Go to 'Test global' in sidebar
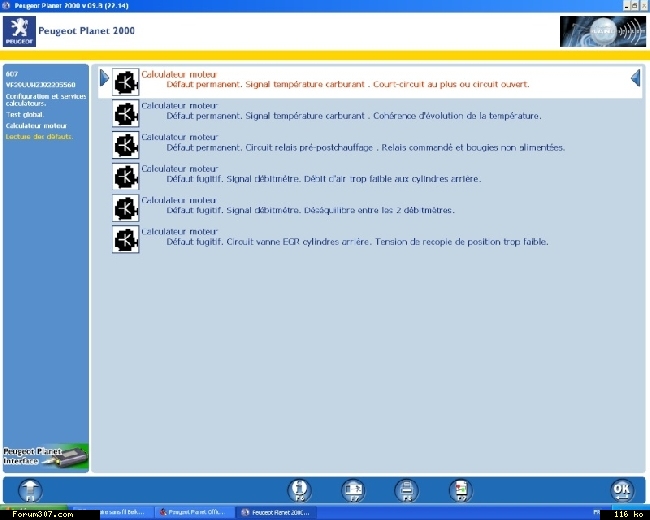 pos(24,114)
